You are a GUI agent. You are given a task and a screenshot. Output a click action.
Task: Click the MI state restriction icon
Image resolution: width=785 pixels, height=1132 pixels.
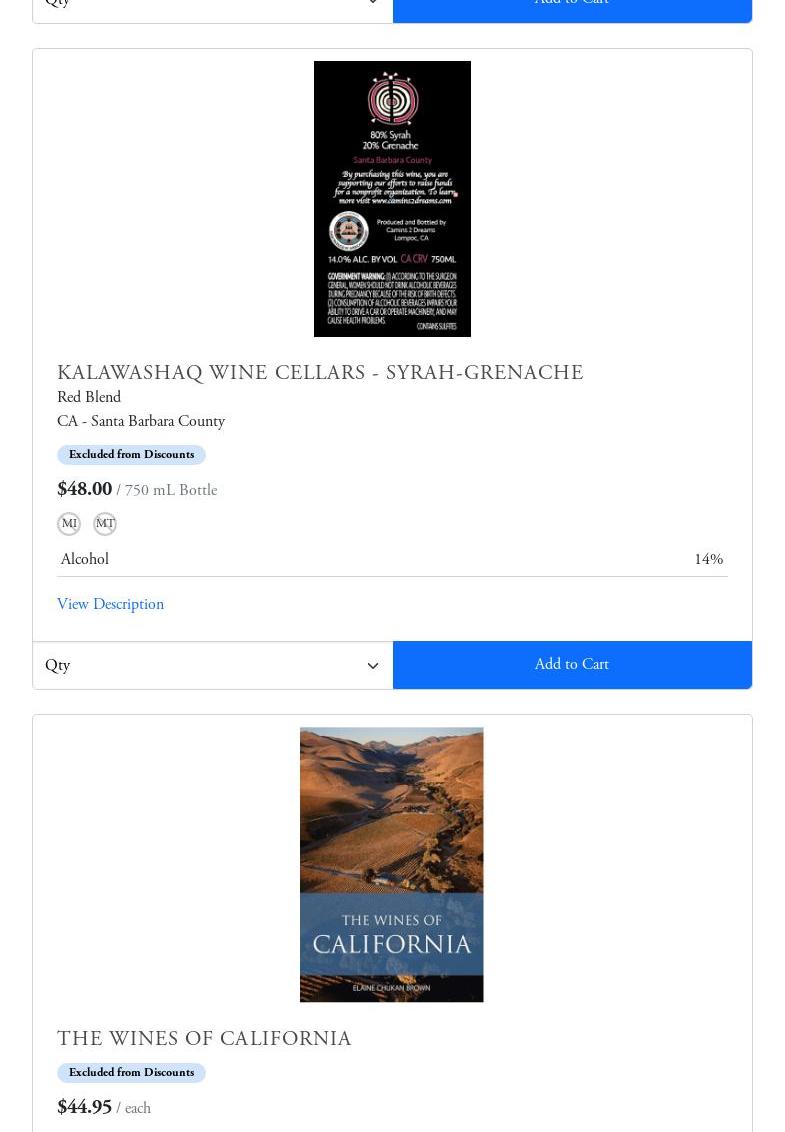[x=69, y=524]
